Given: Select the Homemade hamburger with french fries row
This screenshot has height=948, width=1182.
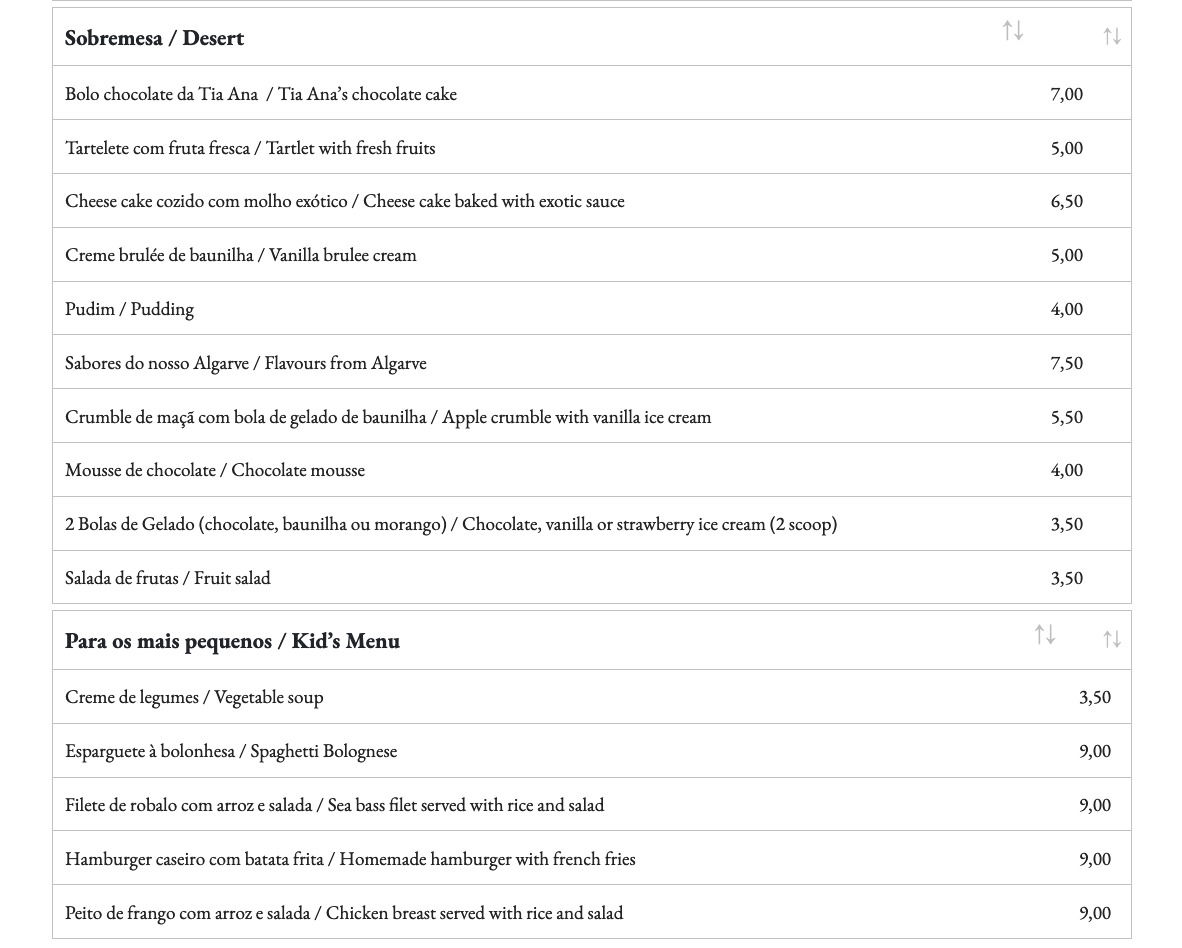Looking at the screenshot, I should [350, 859].
